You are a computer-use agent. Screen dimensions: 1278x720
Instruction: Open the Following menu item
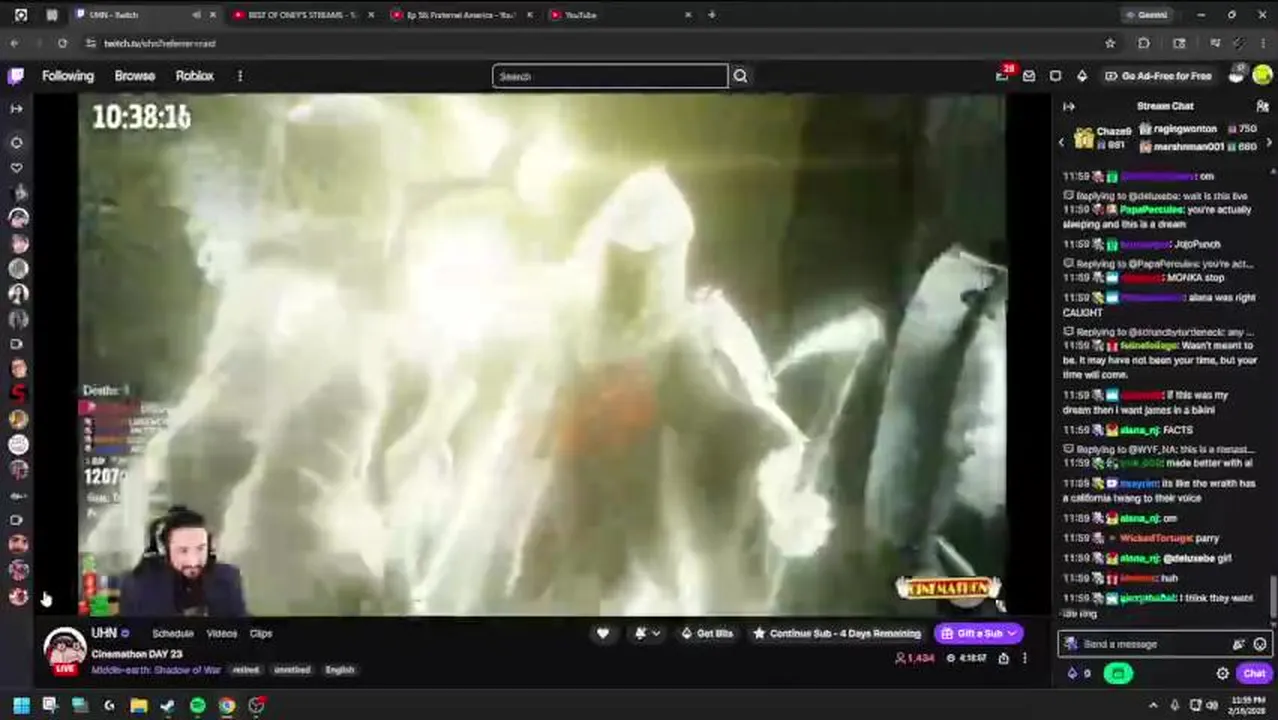click(x=68, y=76)
